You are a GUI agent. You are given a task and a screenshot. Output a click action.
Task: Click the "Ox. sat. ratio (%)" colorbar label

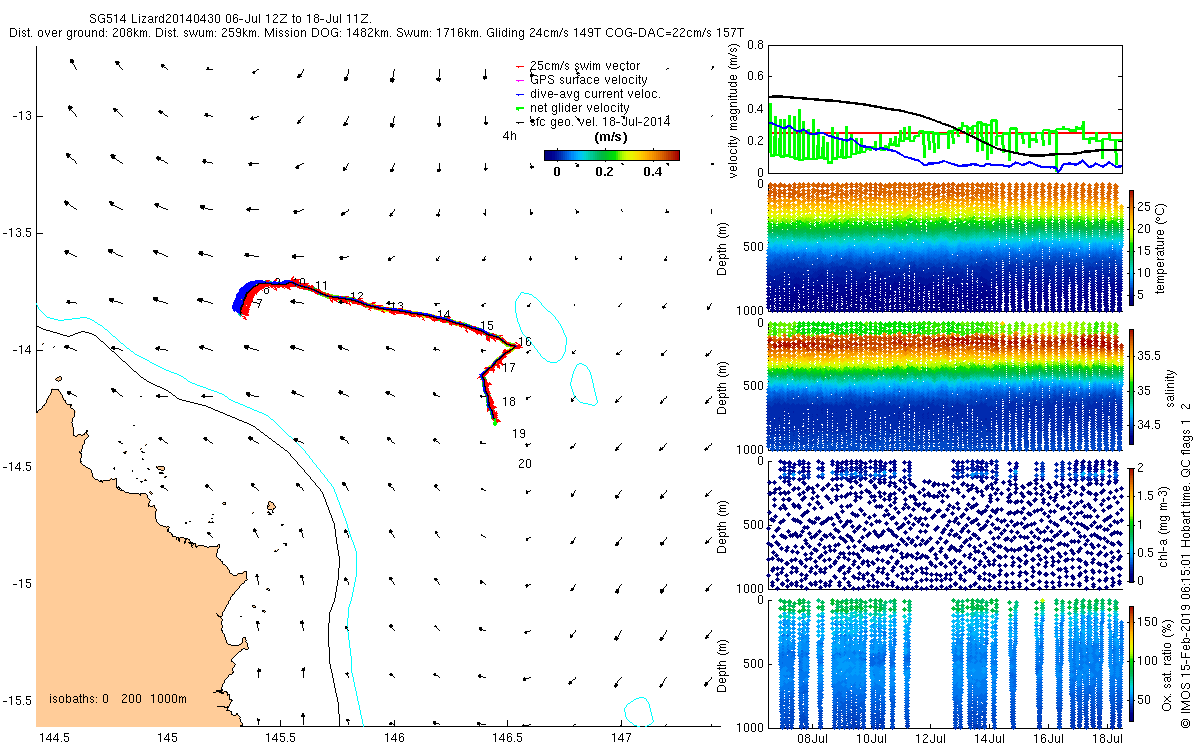click(x=1165, y=665)
